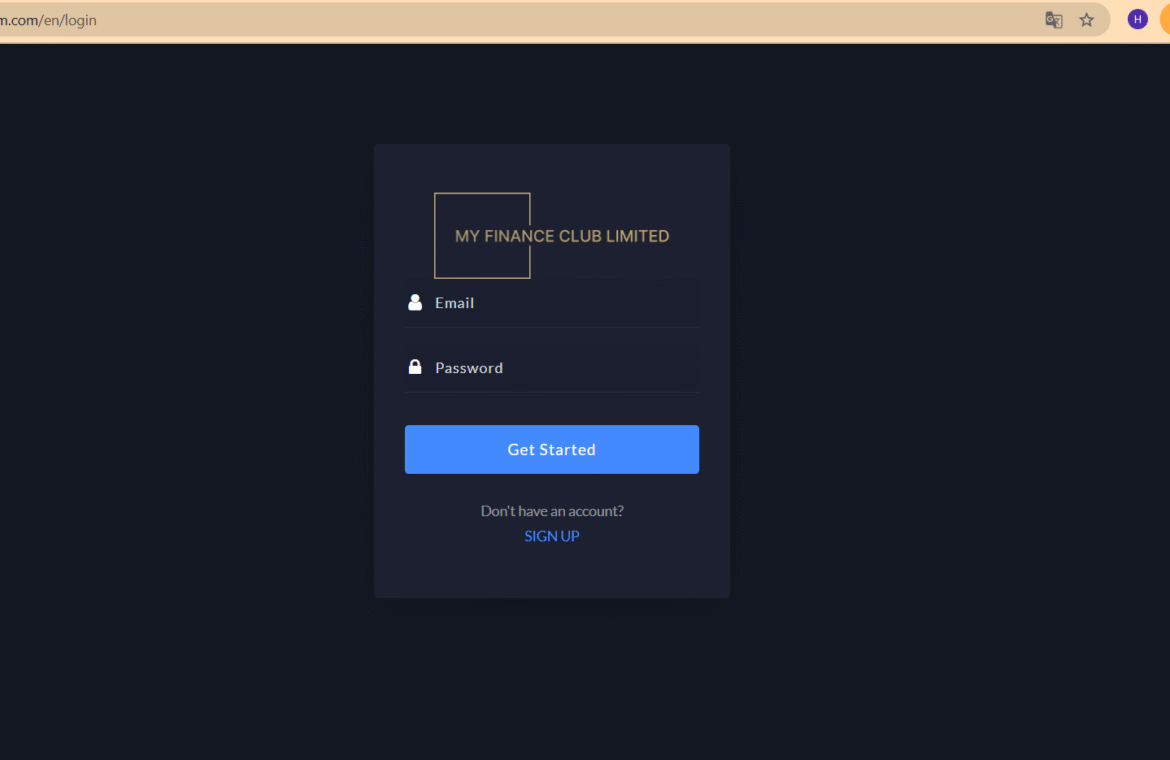Viewport: 1170px width, 760px height.
Task: Focus the Email input field
Action: (x=551, y=303)
